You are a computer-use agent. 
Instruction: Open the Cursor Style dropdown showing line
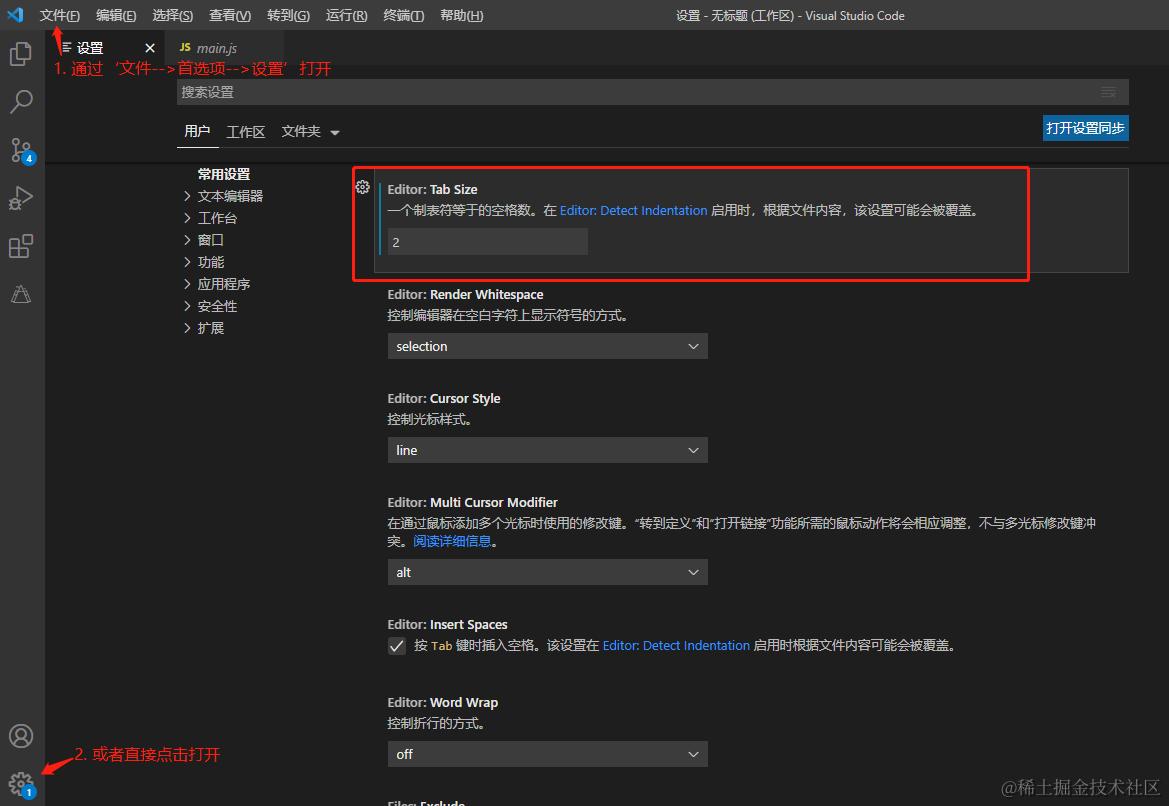[x=547, y=450]
